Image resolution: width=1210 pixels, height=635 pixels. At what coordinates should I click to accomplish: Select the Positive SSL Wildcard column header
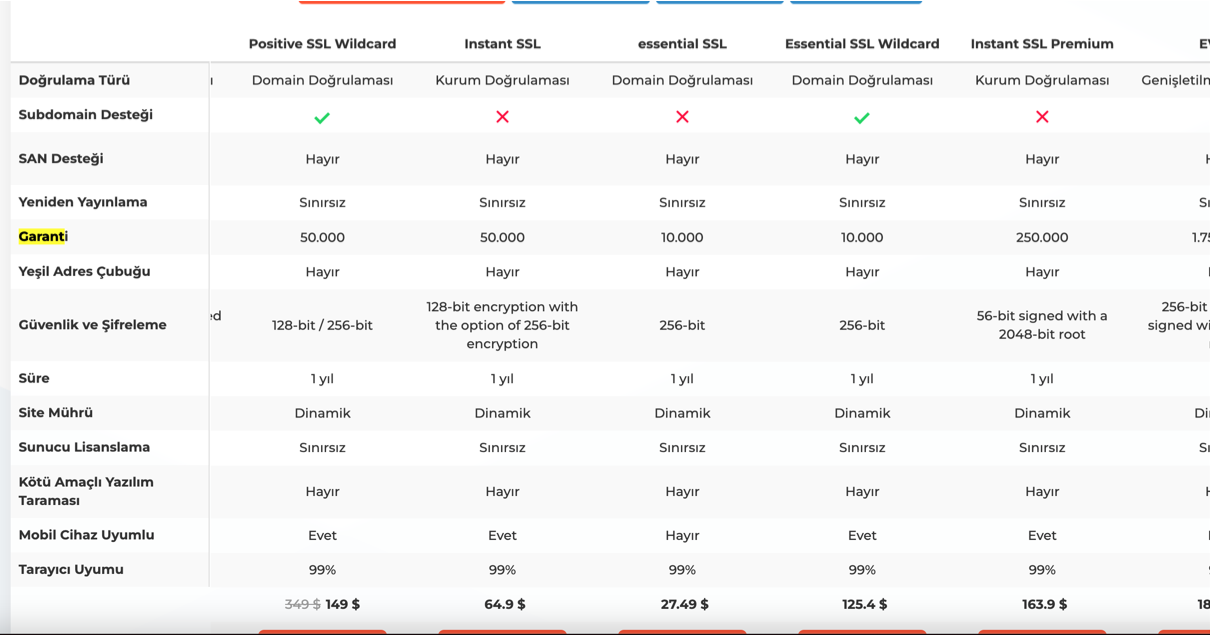click(x=322, y=44)
